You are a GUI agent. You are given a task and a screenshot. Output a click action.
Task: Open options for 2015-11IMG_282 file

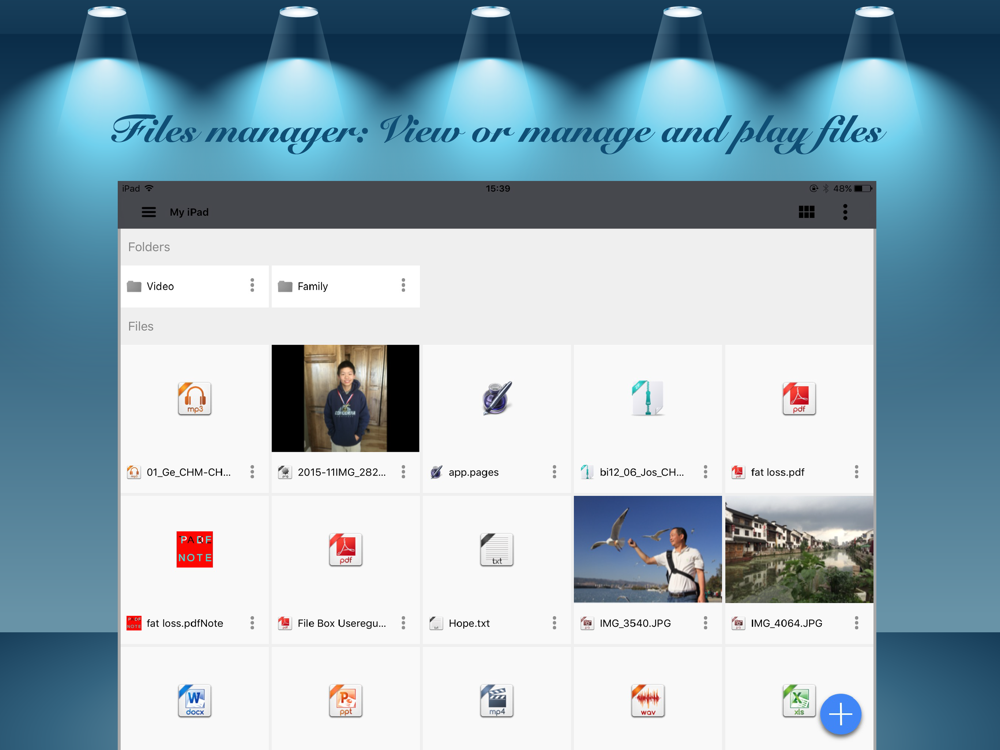tap(403, 472)
